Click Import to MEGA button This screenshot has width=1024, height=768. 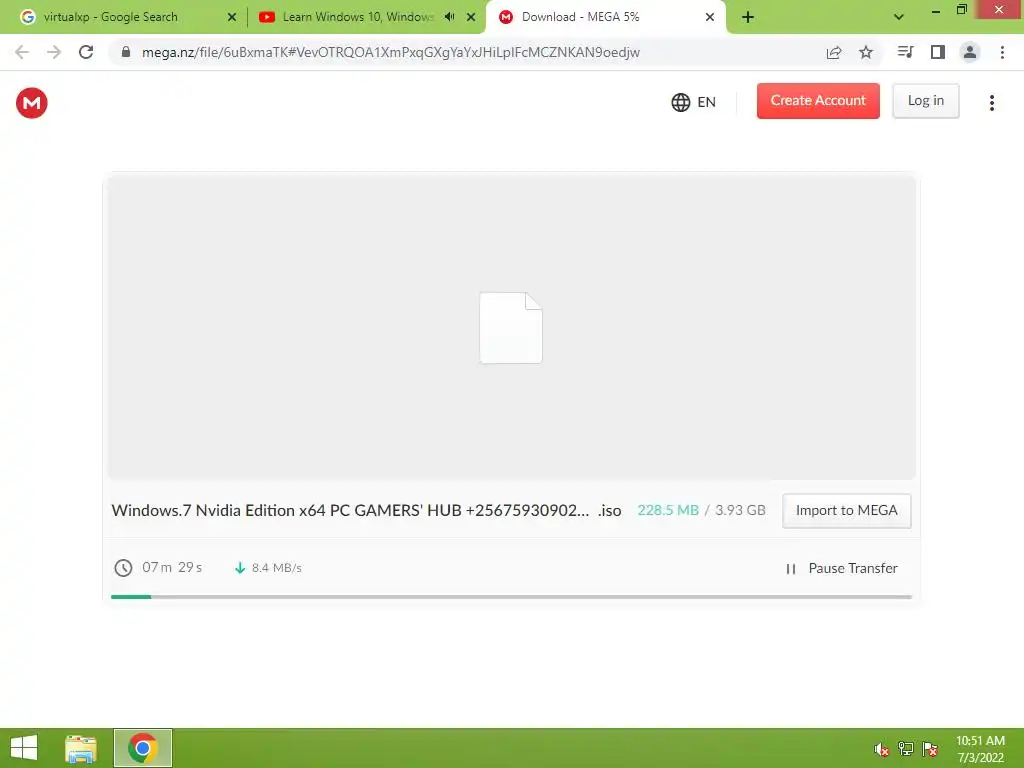click(846, 510)
